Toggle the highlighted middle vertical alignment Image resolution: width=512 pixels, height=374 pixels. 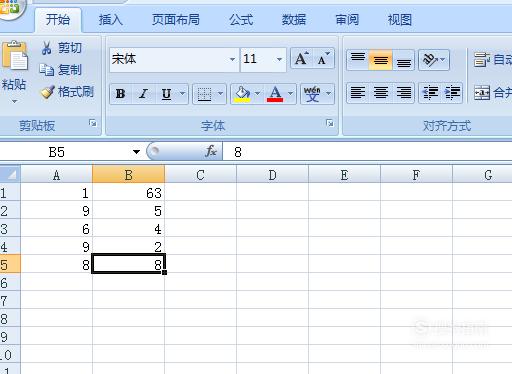(381, 60)
